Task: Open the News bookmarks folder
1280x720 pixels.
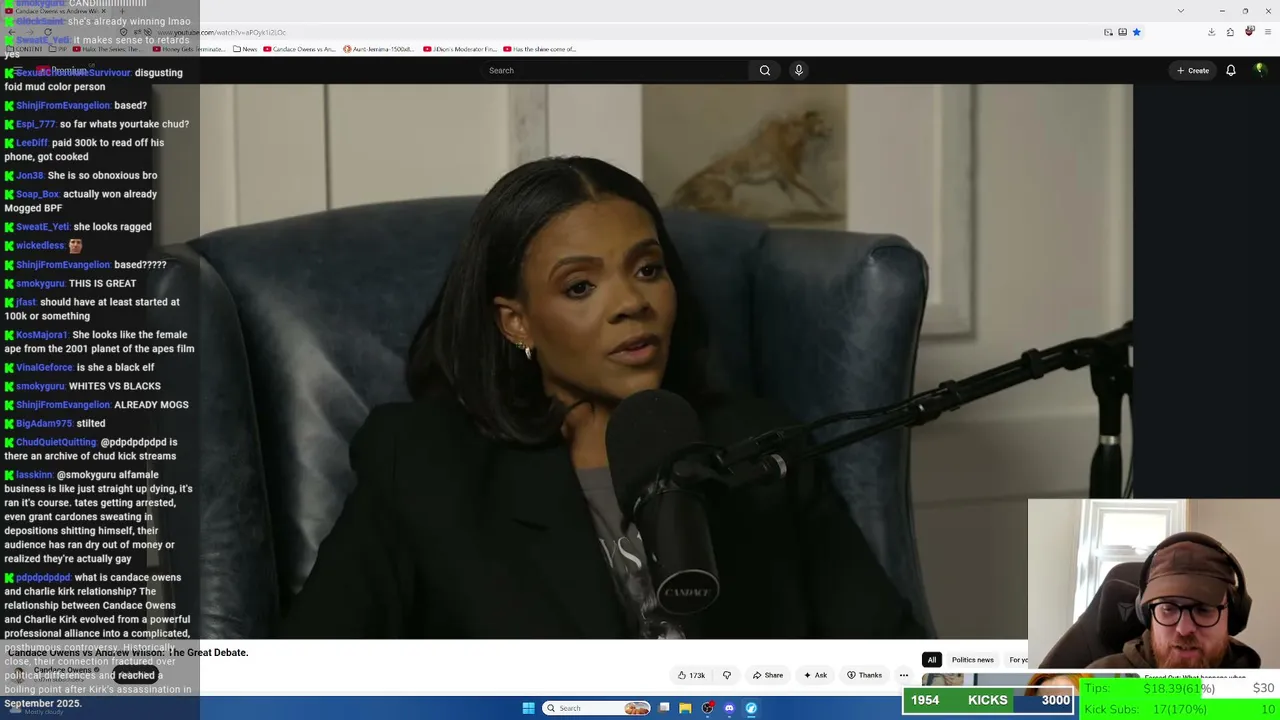Action: click(245, 49)
